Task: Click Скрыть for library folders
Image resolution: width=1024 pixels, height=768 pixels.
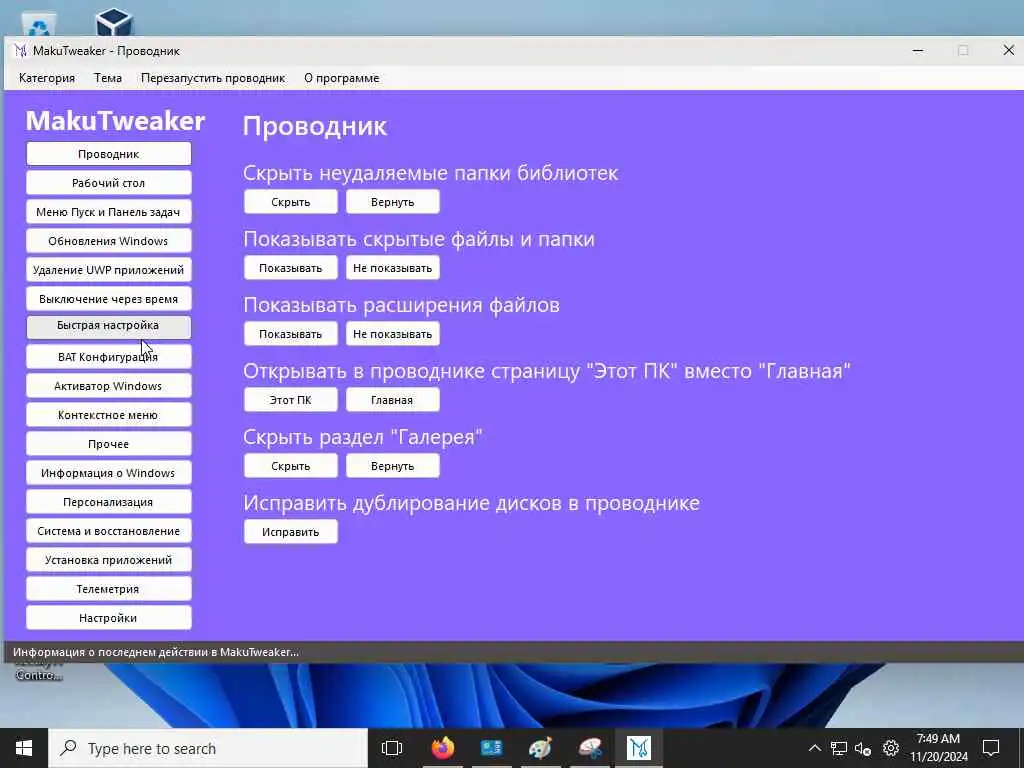Action: click(x=291, y=202)
